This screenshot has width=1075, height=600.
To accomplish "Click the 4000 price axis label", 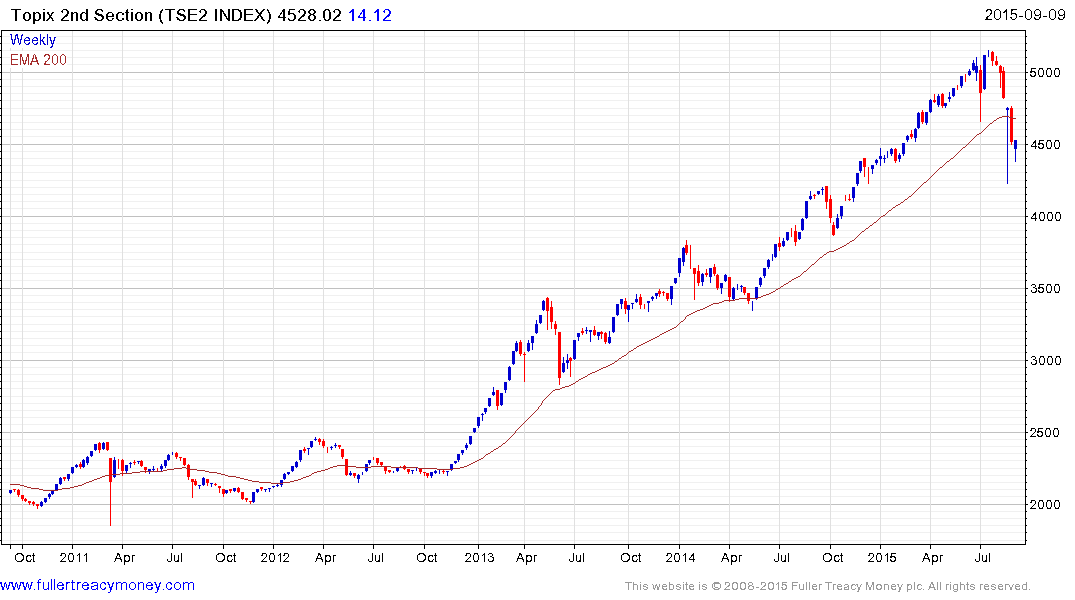I will pyautogui.click(x=1046, y=217).
